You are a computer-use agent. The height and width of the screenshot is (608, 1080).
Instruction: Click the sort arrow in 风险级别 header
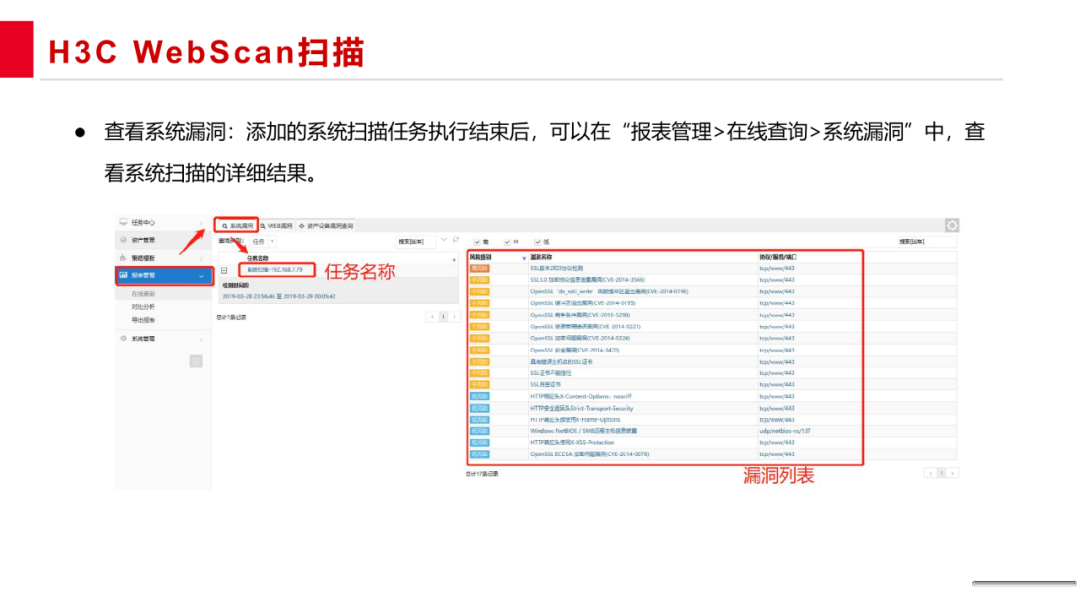pos(524,258)
